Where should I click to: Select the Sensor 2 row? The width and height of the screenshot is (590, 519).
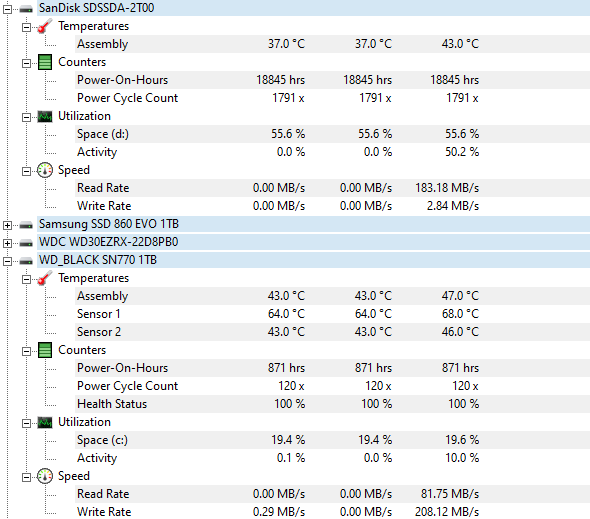point(332,332)
